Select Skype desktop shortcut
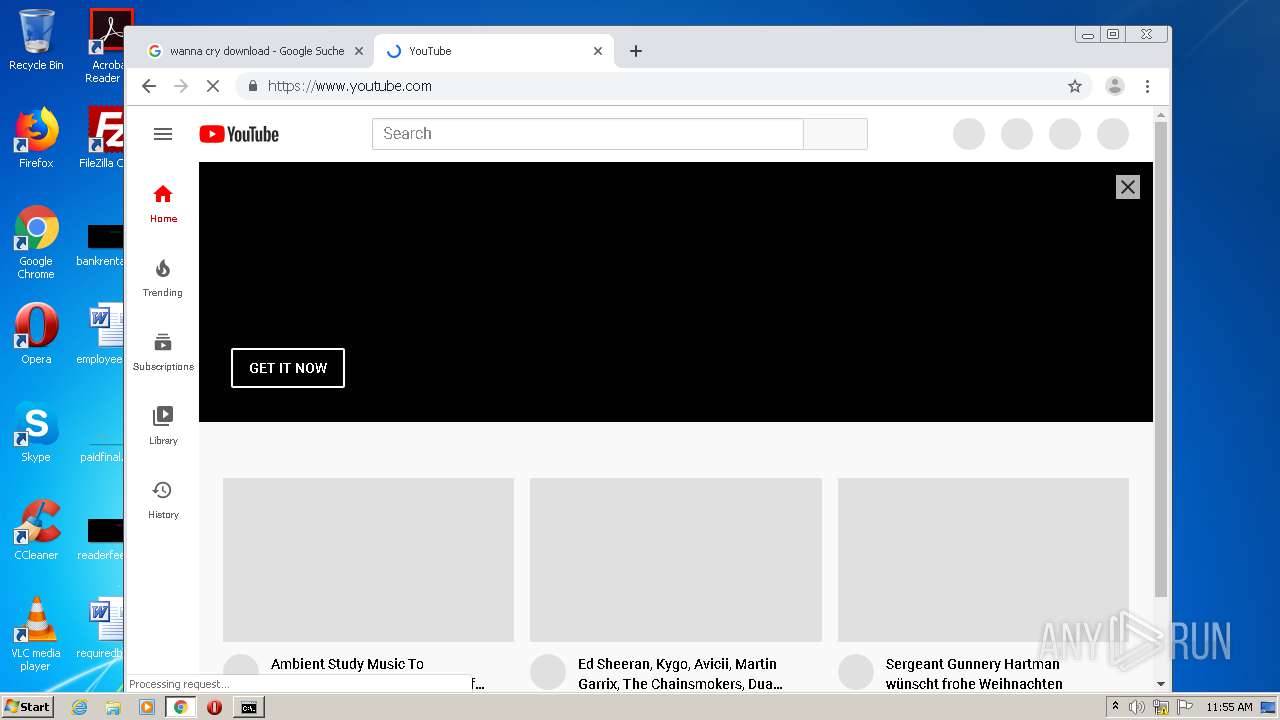 (36, 432)
